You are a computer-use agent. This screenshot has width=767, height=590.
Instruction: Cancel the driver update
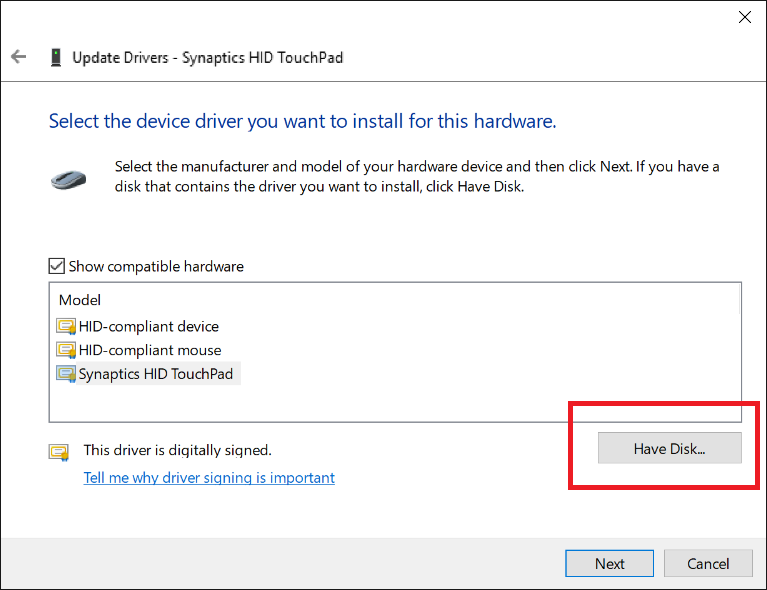[708, 563]
